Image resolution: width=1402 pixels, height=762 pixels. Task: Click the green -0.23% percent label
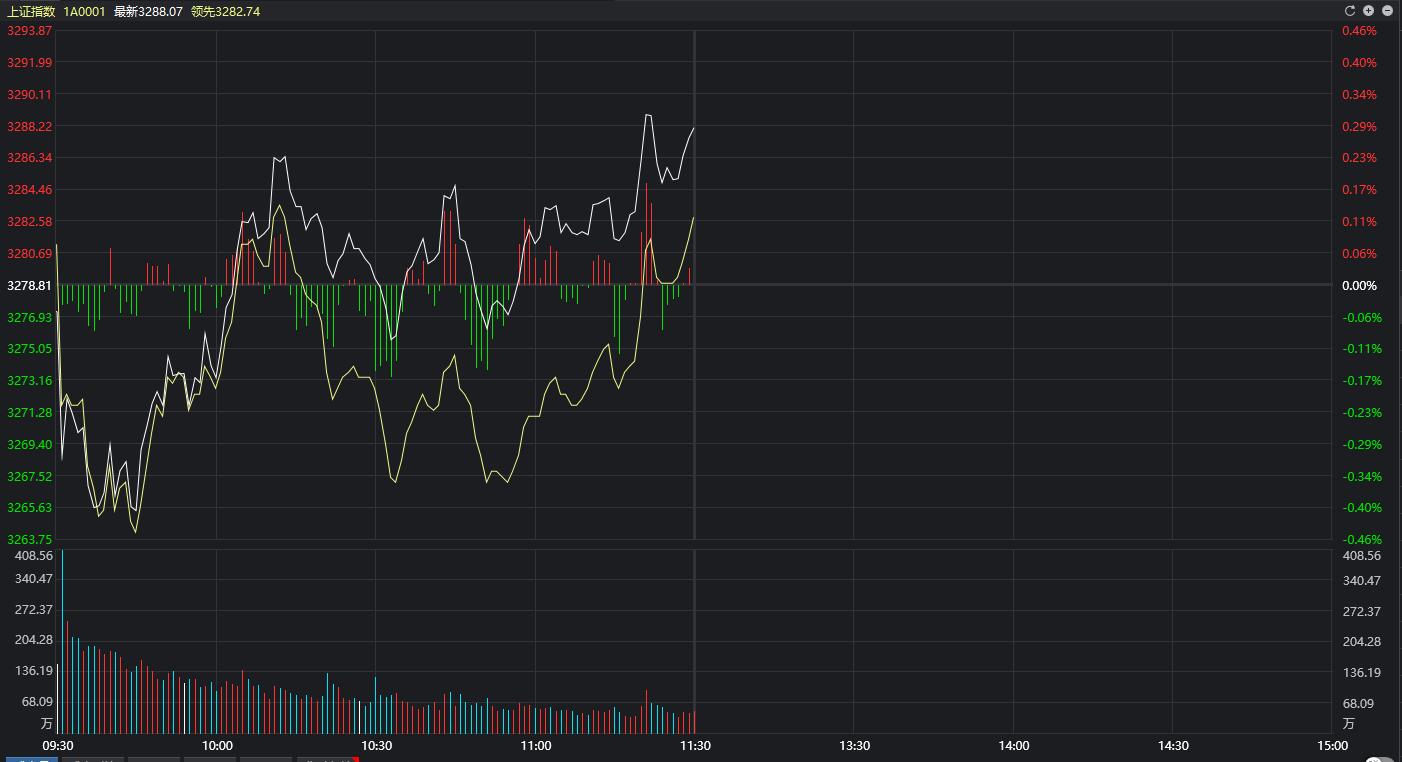(1362, 413)
